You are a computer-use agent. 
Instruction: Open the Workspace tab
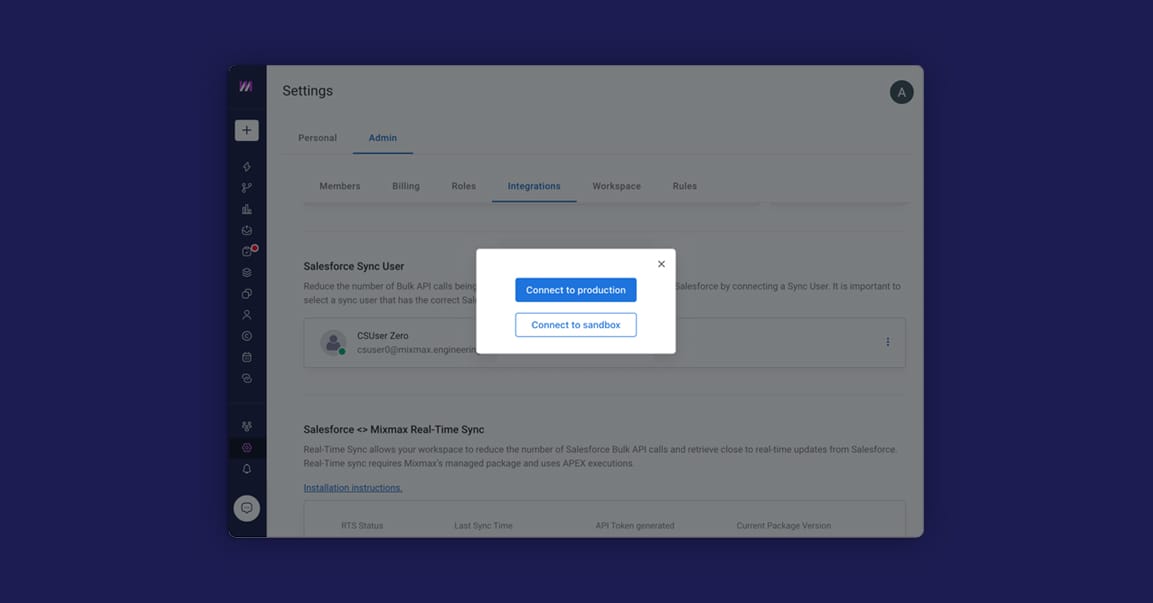(x=616, y=186)
